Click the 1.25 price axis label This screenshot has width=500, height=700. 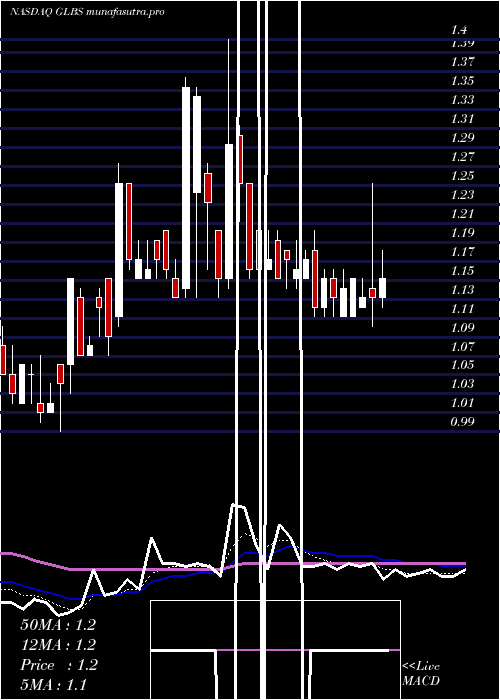(x=462, y=175)
